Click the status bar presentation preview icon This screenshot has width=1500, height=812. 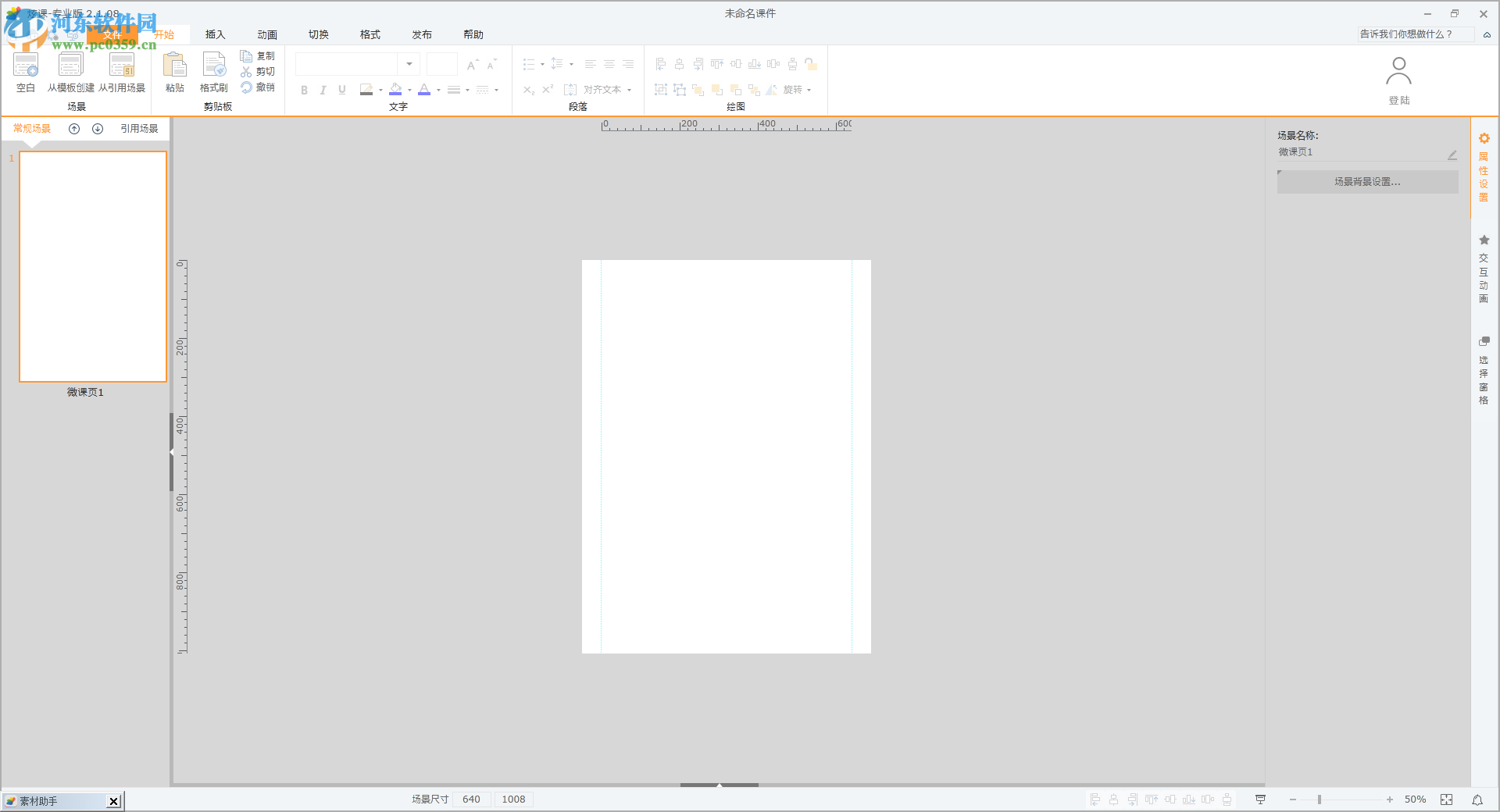tap(1260, 800)
